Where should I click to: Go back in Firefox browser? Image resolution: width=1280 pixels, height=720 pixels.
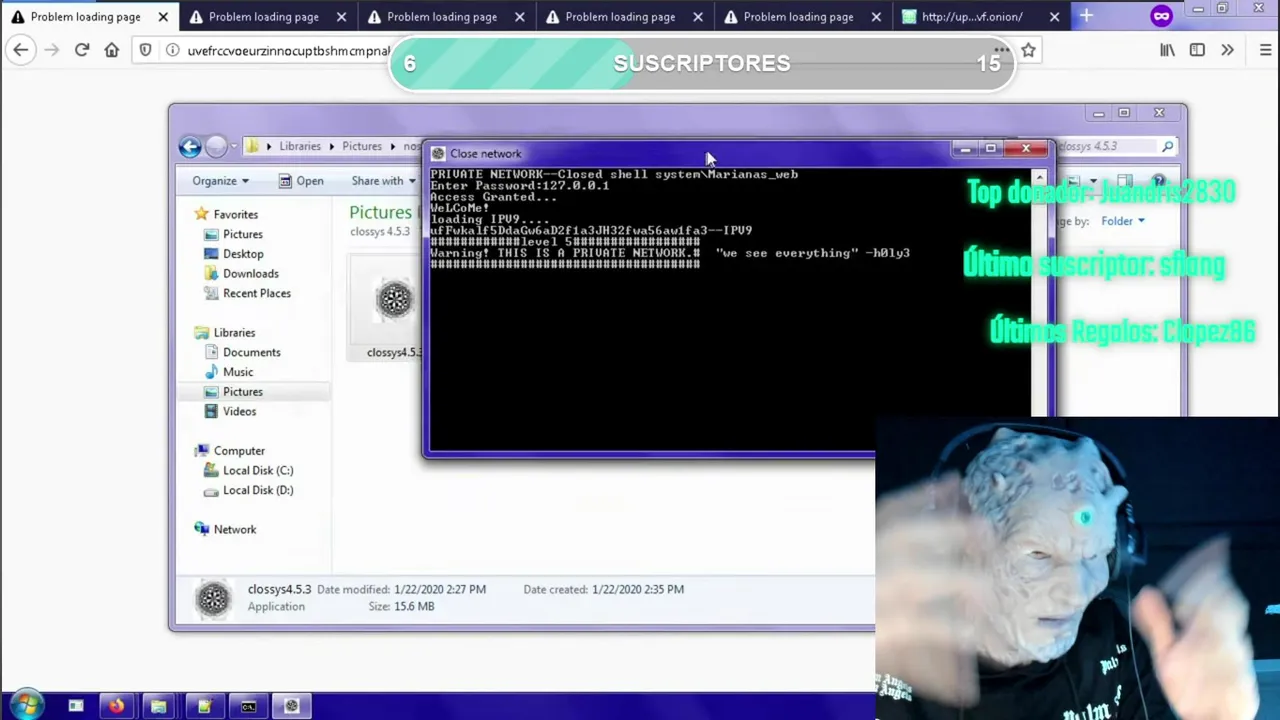[x=21, y=50]
